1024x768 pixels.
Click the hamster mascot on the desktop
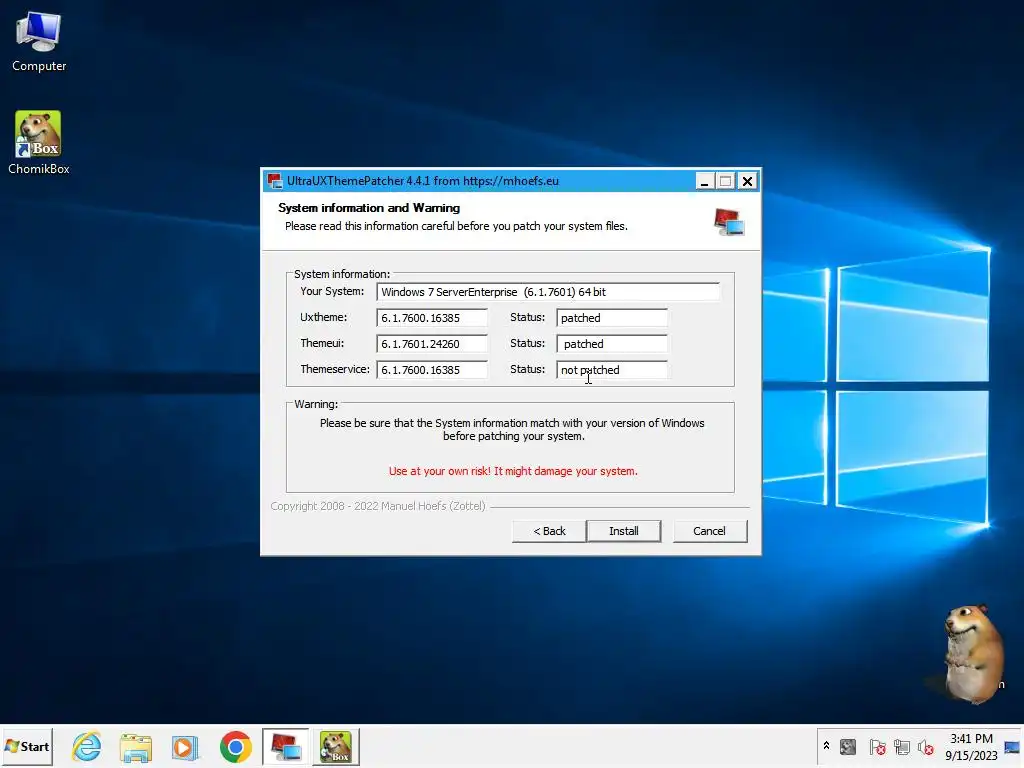(x=973, y=654)
